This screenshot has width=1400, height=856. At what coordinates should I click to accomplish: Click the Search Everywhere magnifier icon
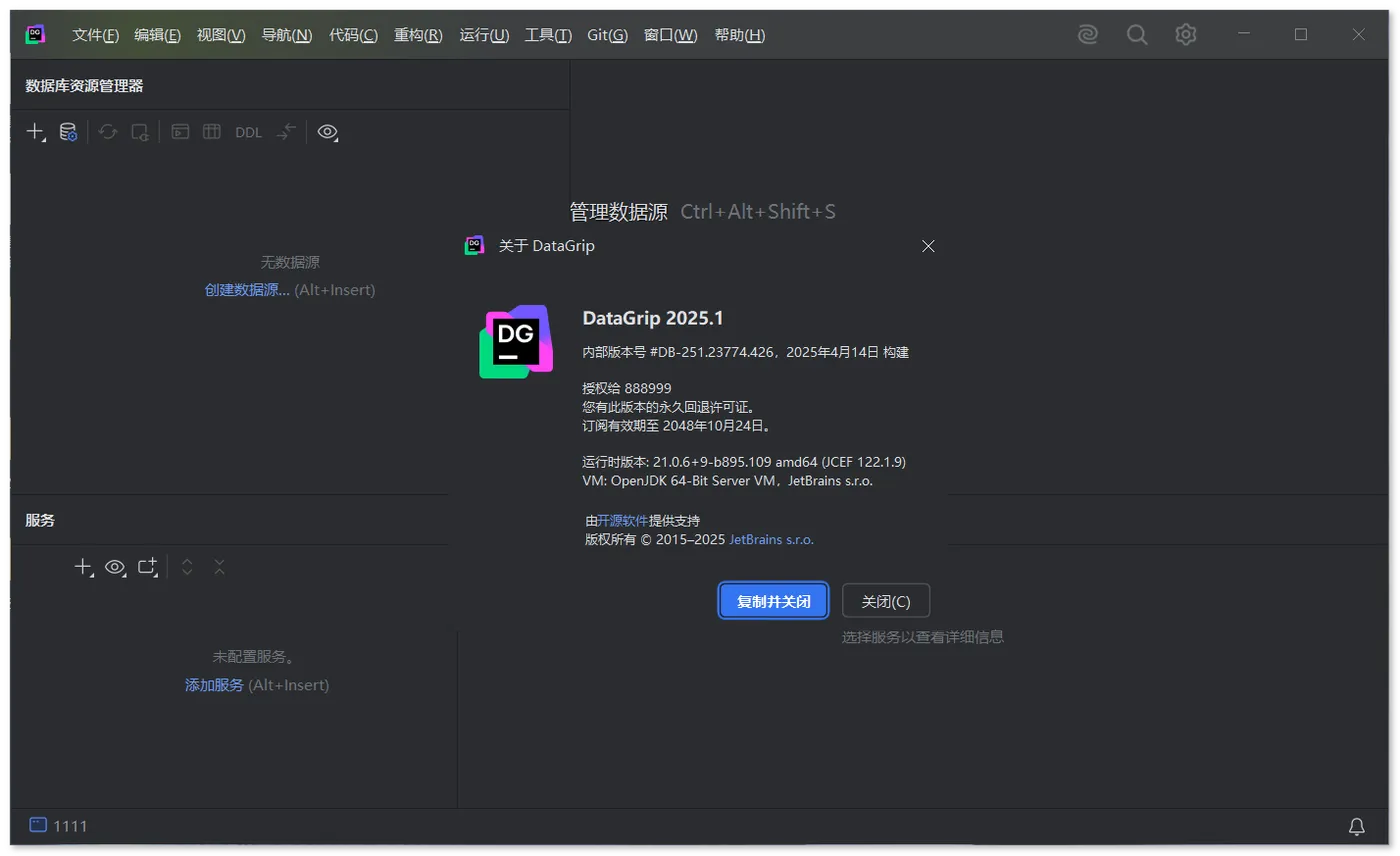(1137, 35)
